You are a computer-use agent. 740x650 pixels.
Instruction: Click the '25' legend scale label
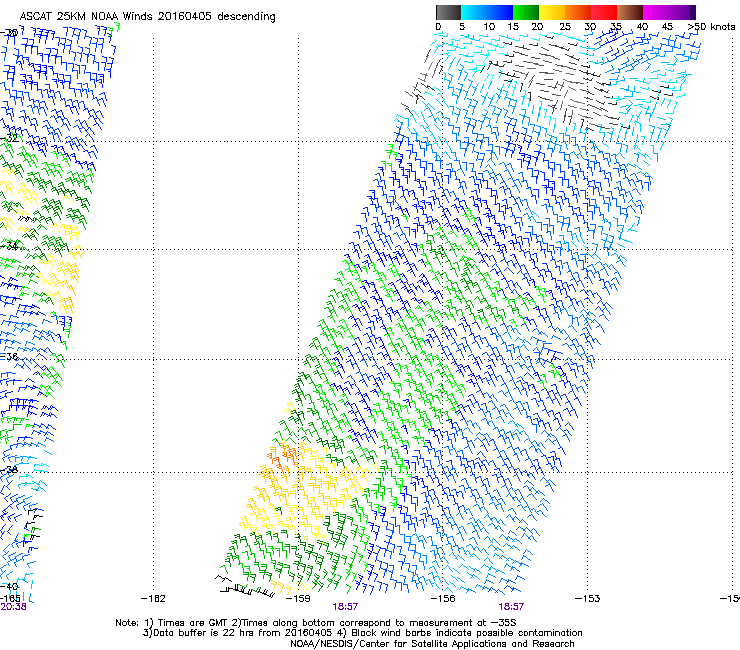pyautogui.click(x=565, y=27)
